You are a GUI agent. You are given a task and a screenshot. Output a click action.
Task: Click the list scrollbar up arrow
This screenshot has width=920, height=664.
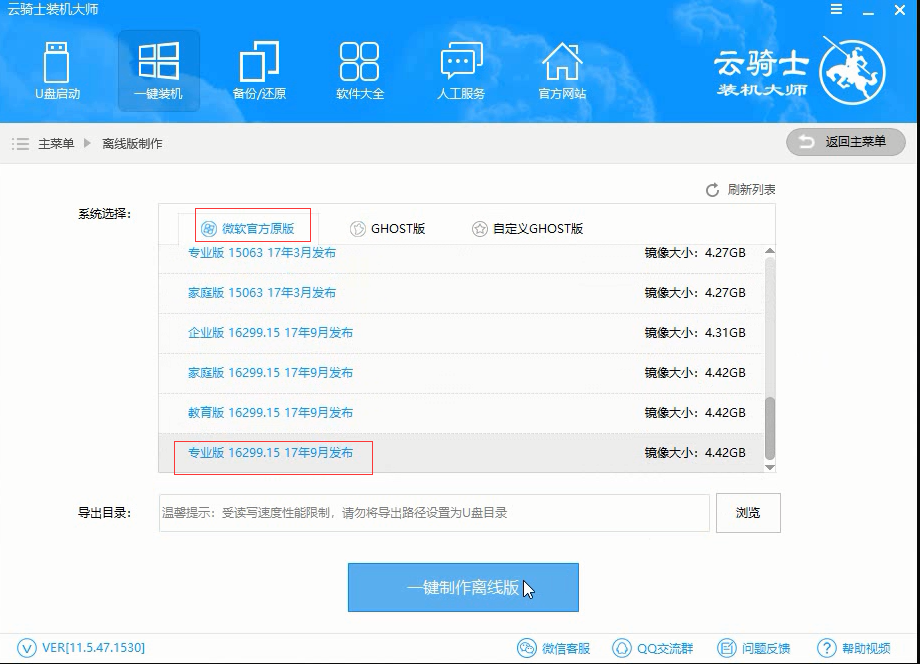pyautogui.click(x=770, y=251)
